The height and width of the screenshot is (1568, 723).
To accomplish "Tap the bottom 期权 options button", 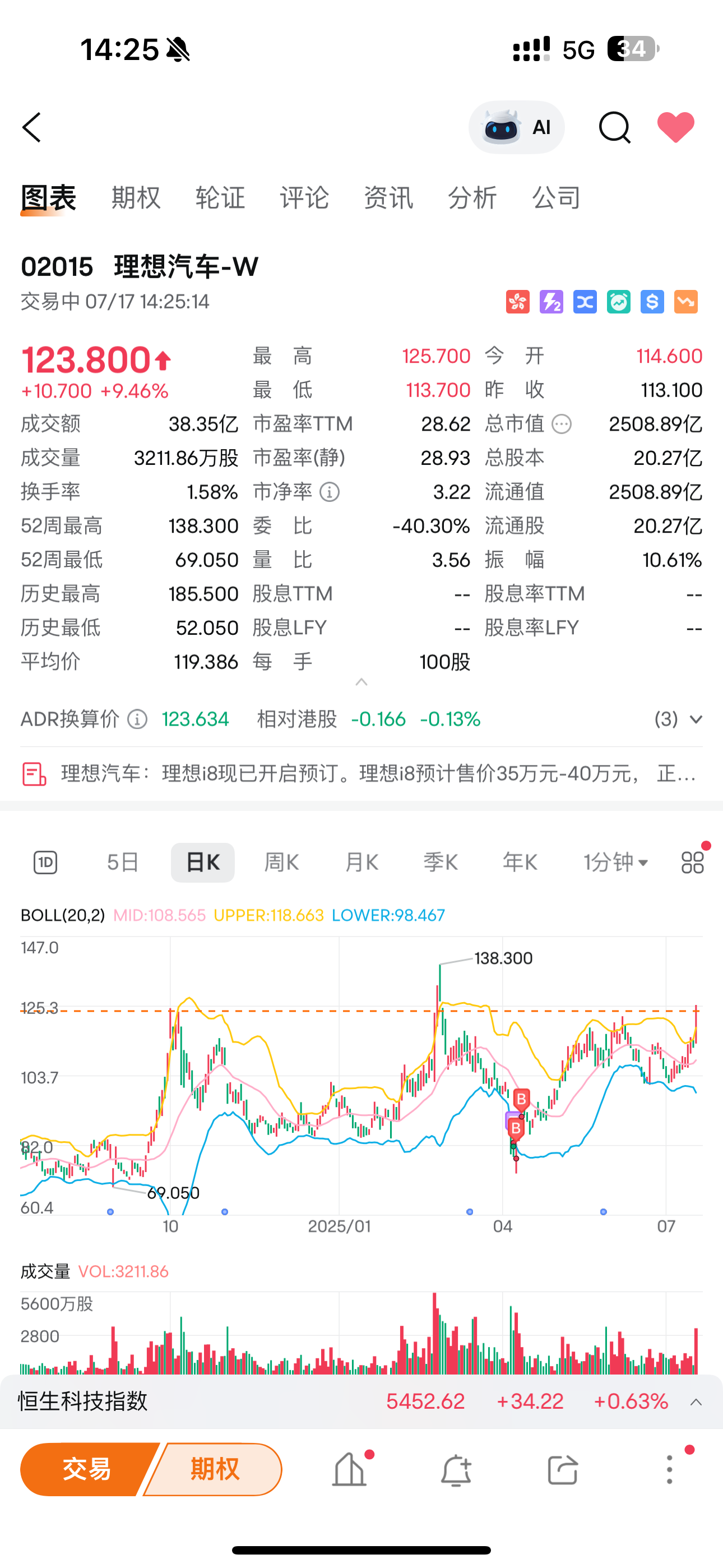I will [214, 1469].
